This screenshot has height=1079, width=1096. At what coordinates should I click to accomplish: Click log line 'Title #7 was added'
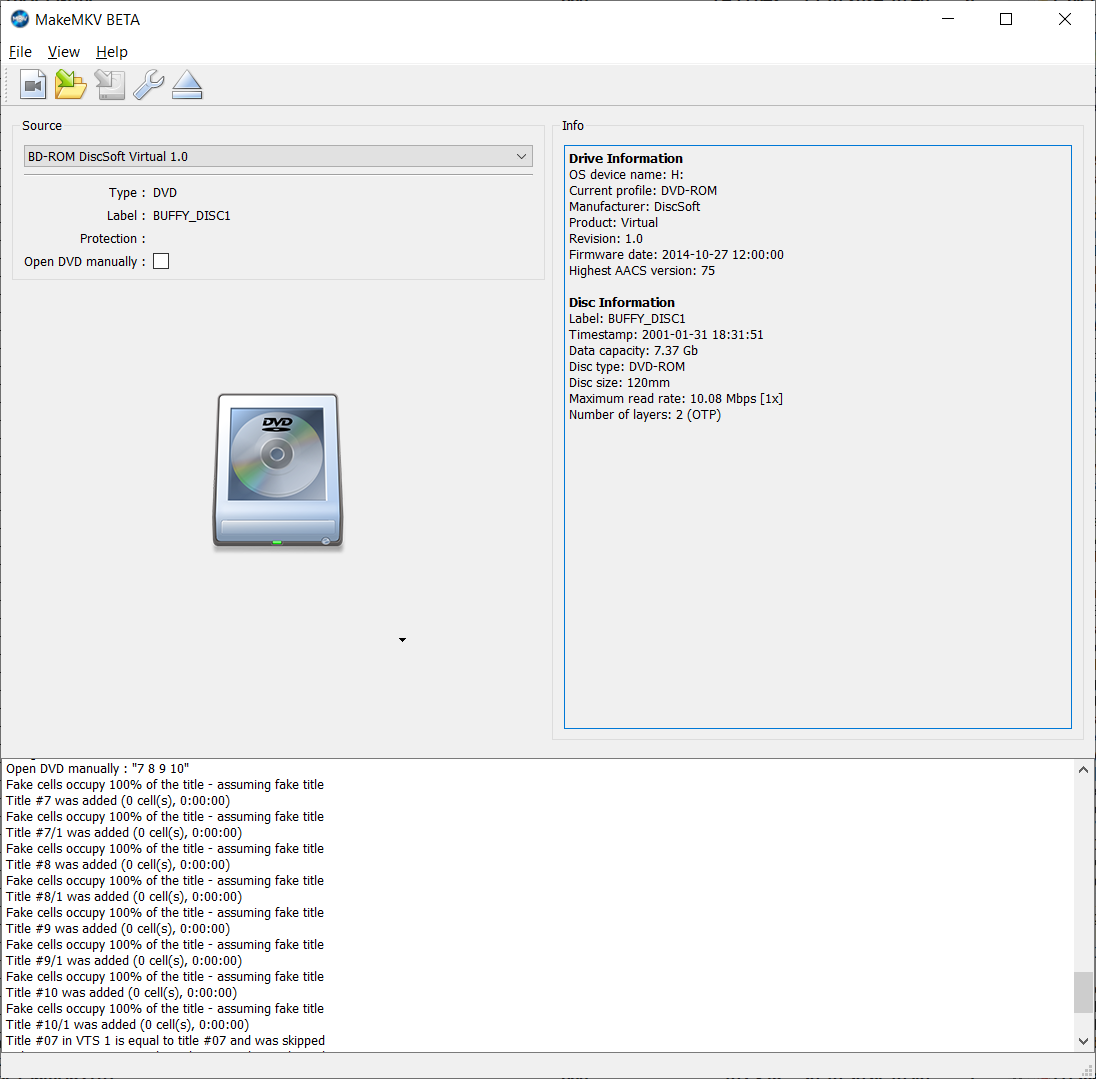click(x=118, y=801)
